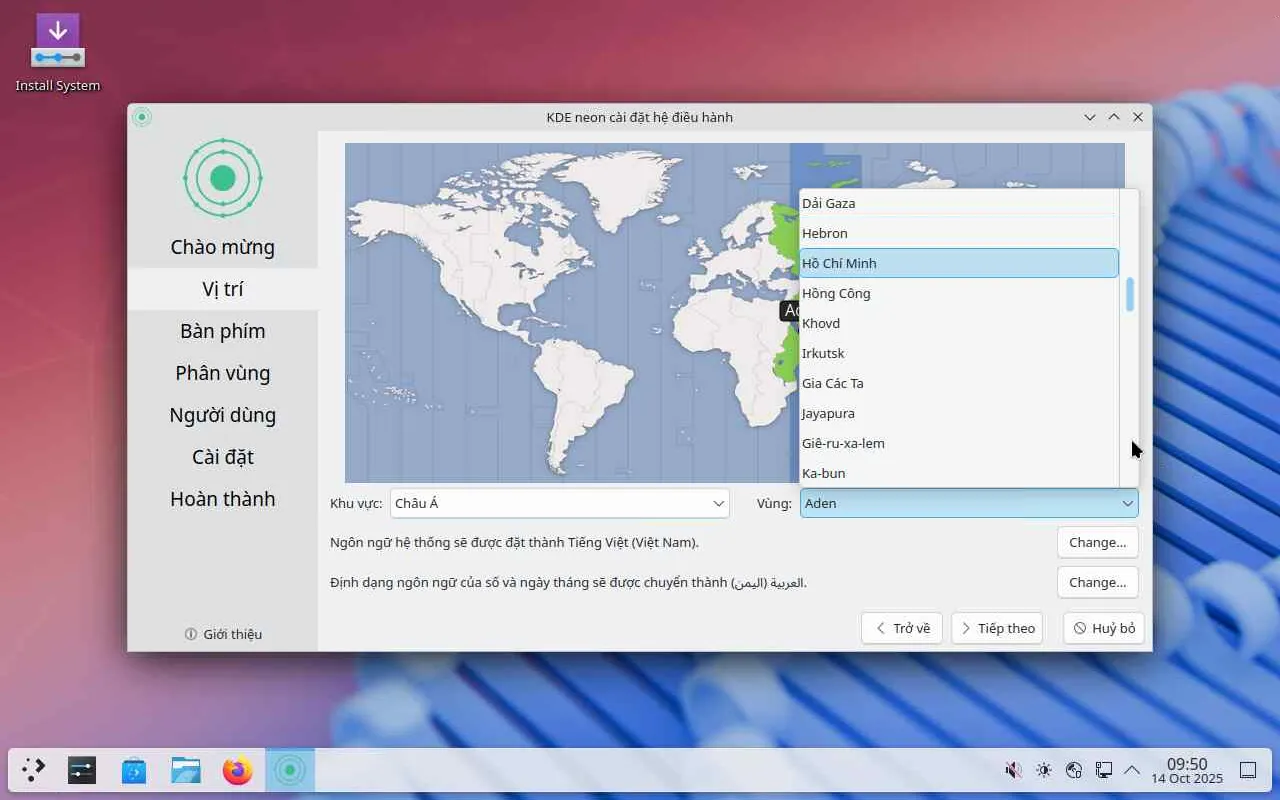Select Ka-bun in the zone list
This screenshot has height=800, width=1280.
coord(959,473)
